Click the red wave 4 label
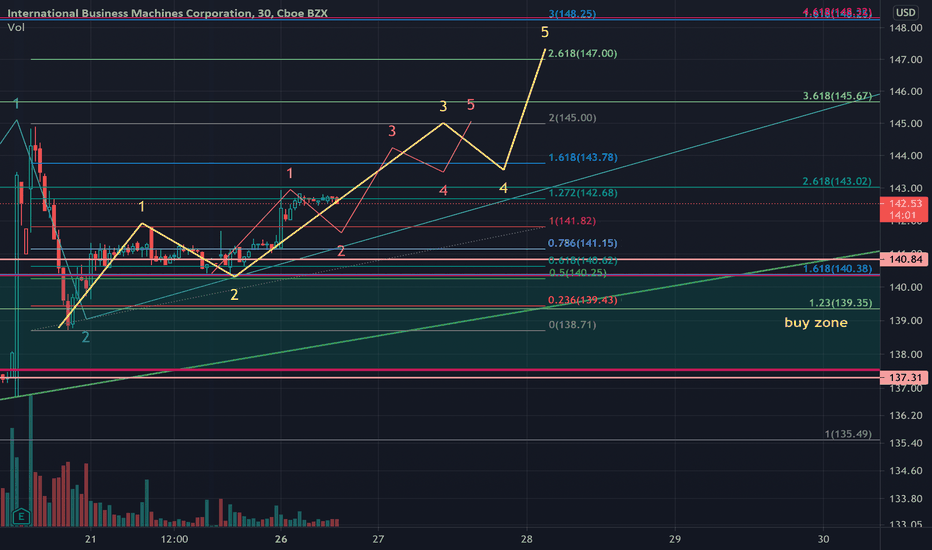This screenshot has width=932, height=550. [x=443, y=191]
